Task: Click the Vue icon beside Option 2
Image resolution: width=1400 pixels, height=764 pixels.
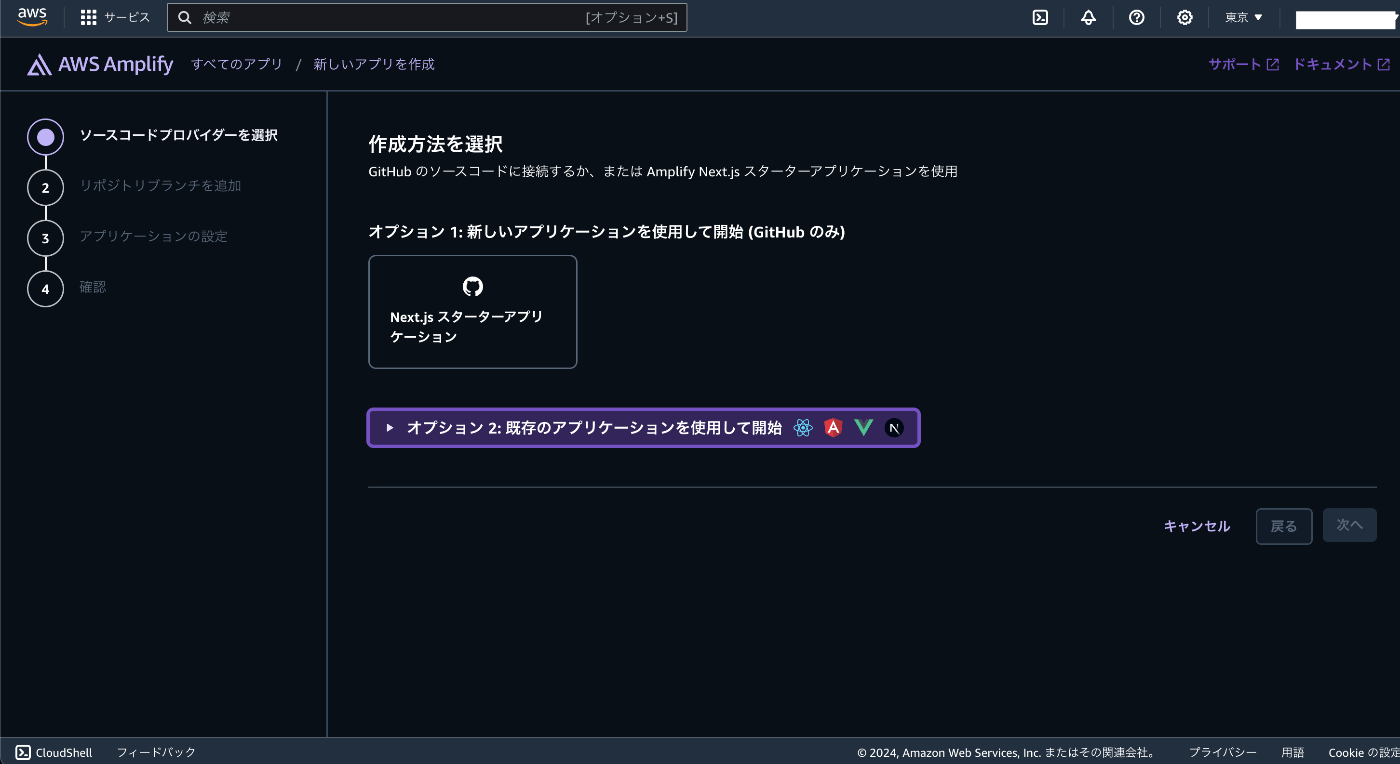Action: (x=863, y=427)
